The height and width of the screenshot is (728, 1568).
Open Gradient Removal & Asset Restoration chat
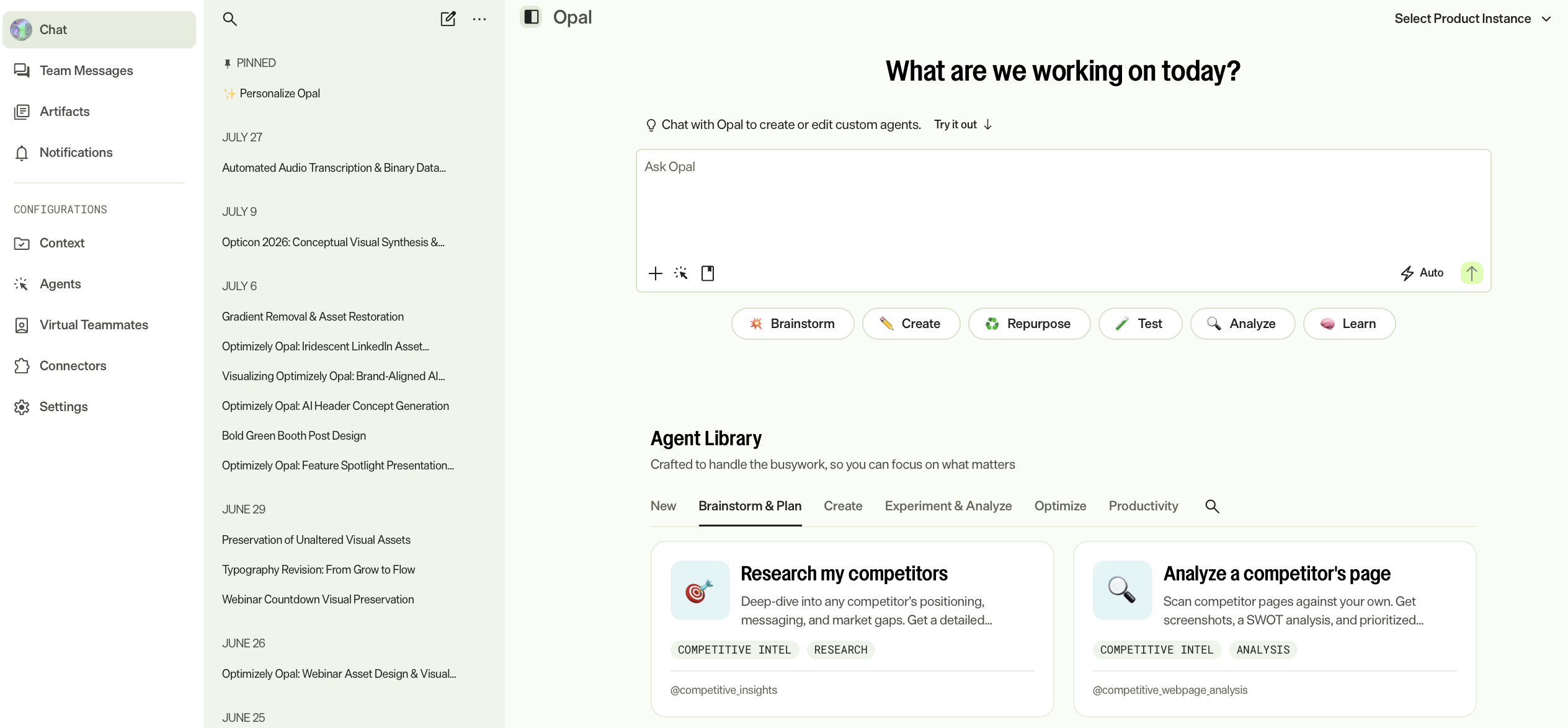pyautogui.click(x=313, y=317)
